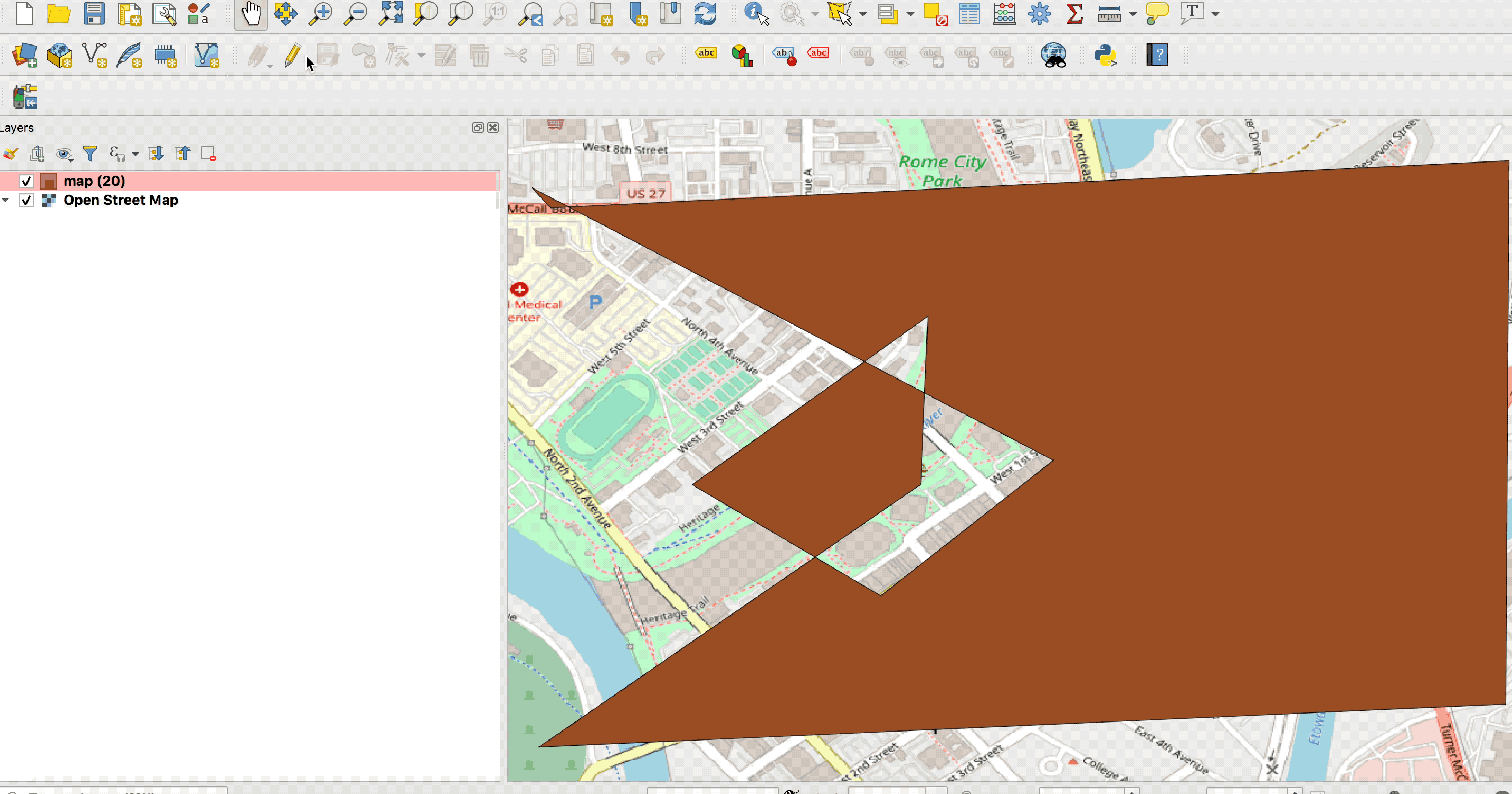Open the Python console
Viewport: 1512px width, 794px height.
pyautogui.click(x=1105, y=55)
